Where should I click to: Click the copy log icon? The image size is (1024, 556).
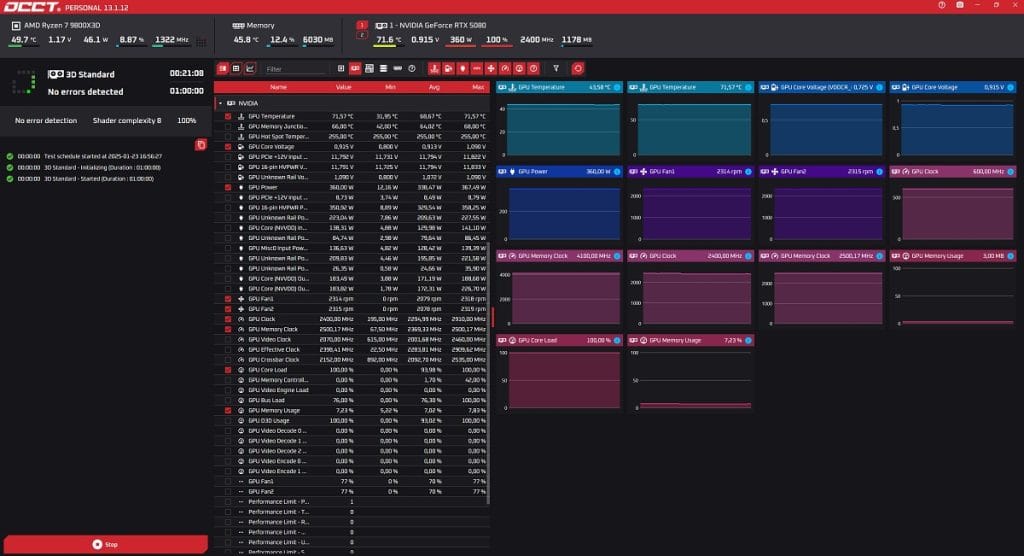tap(201, 145)
